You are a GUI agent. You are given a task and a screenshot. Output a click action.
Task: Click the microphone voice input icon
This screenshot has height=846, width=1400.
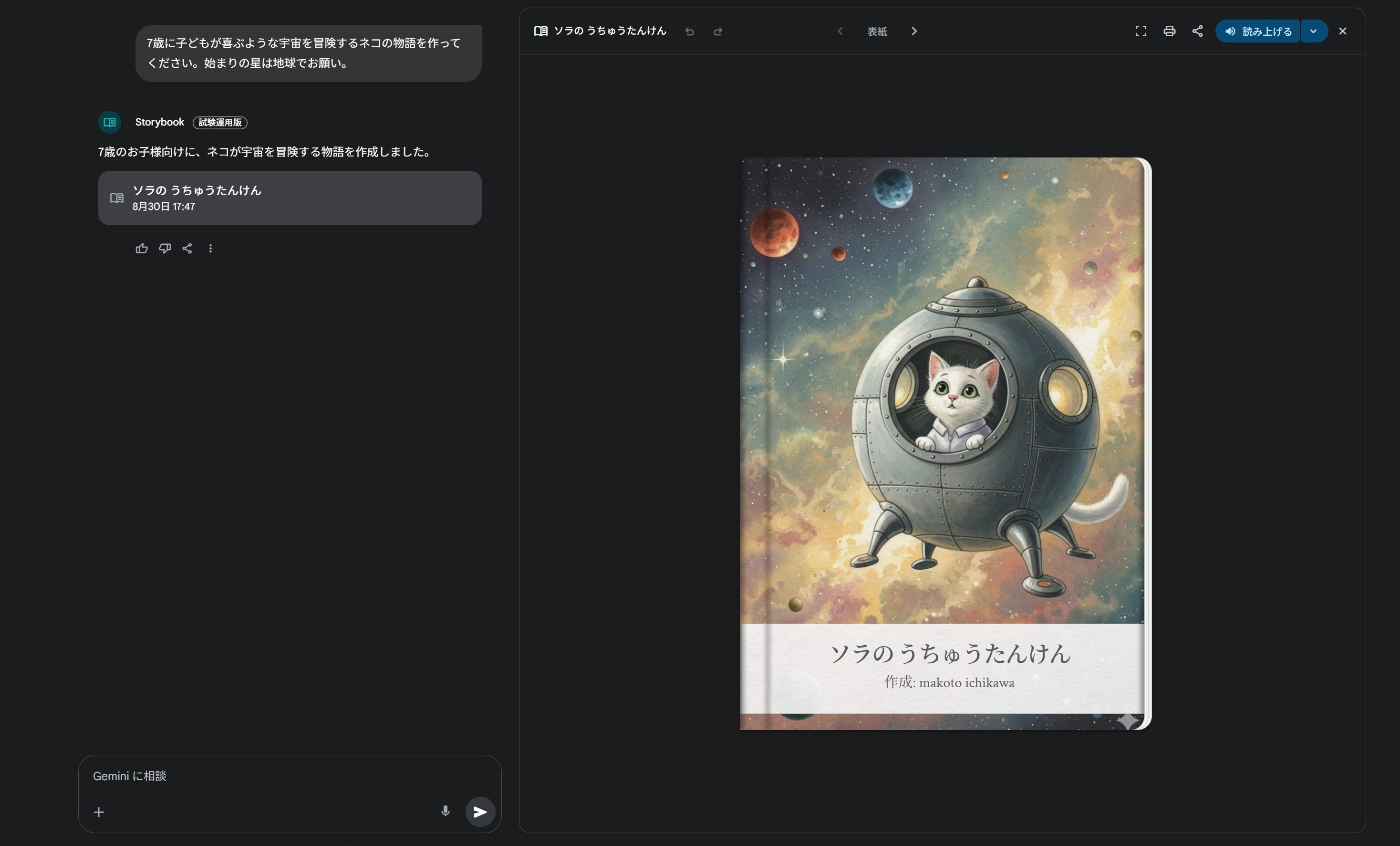[x=446, y=811]
